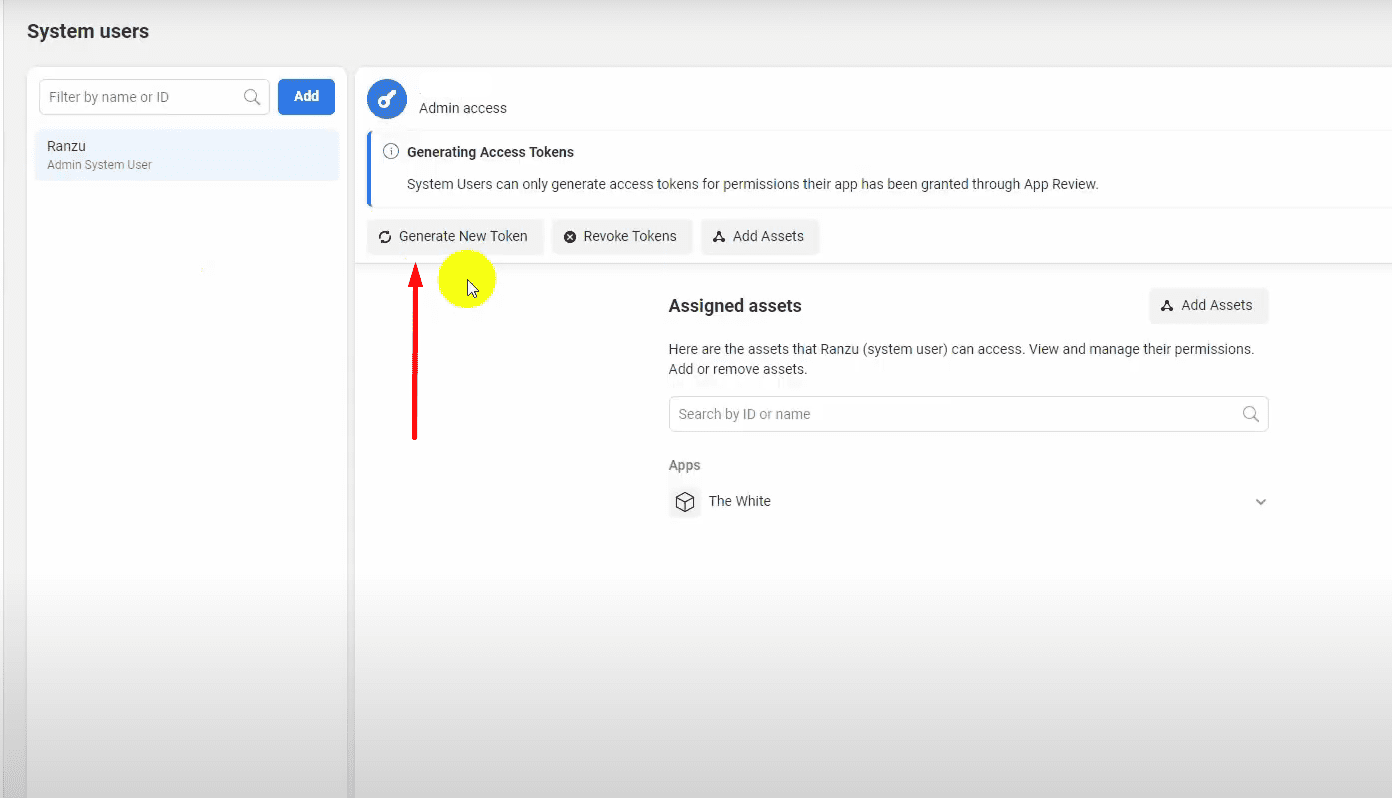Image resolution: width=1392 pixels, height=798 pixels.
Task: Click the Generate New Token label
Action: click(463, 237)
